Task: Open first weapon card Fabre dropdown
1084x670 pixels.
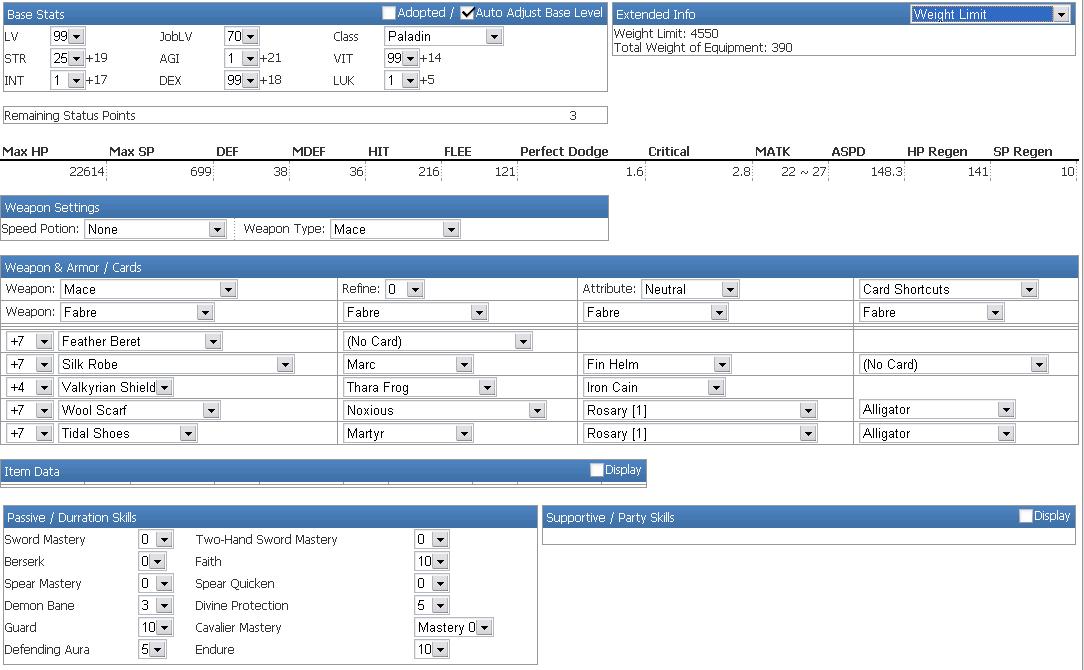Action: (137, 313)
